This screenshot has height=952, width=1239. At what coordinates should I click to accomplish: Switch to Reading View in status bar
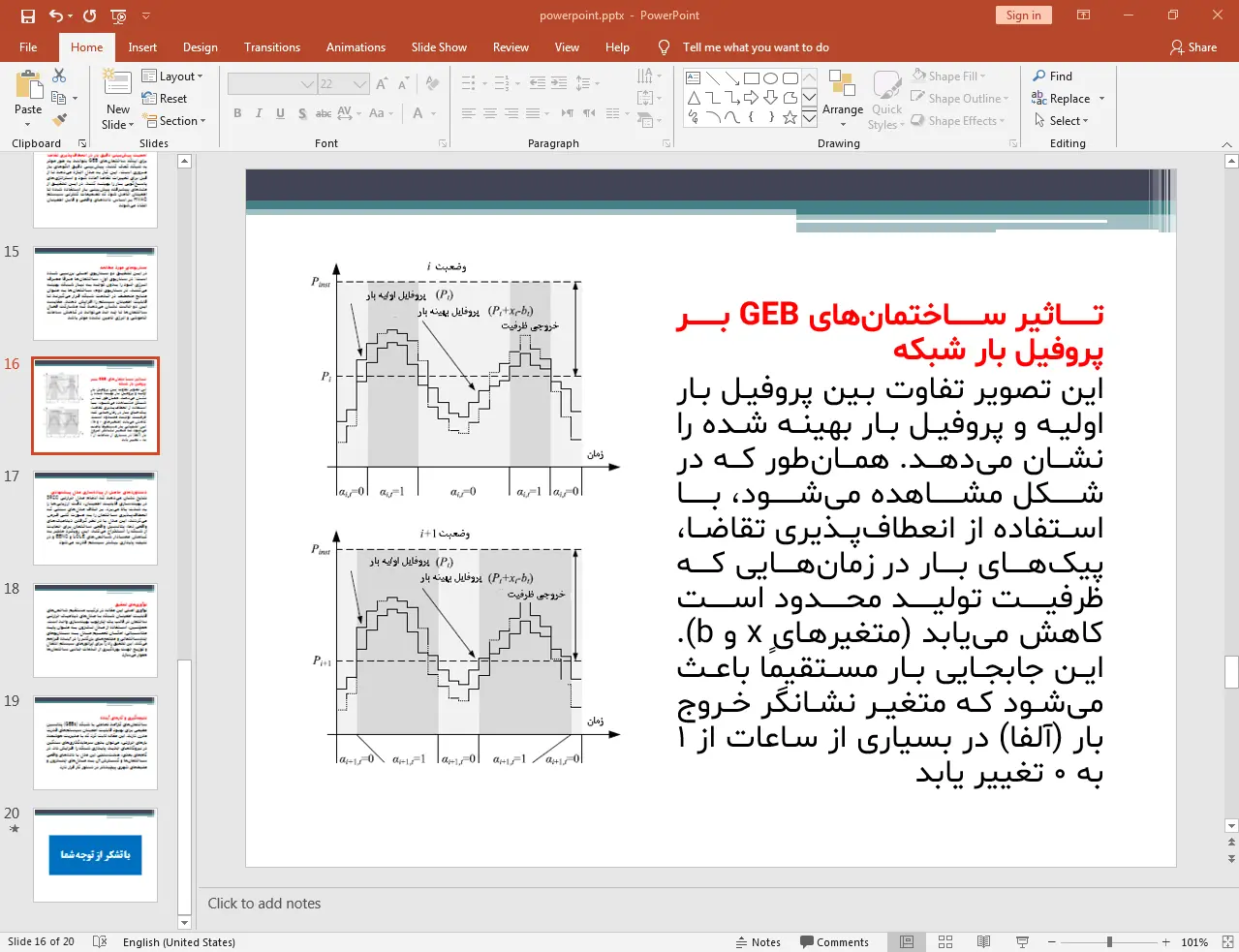pyautogui.click(x=983, y=941)
